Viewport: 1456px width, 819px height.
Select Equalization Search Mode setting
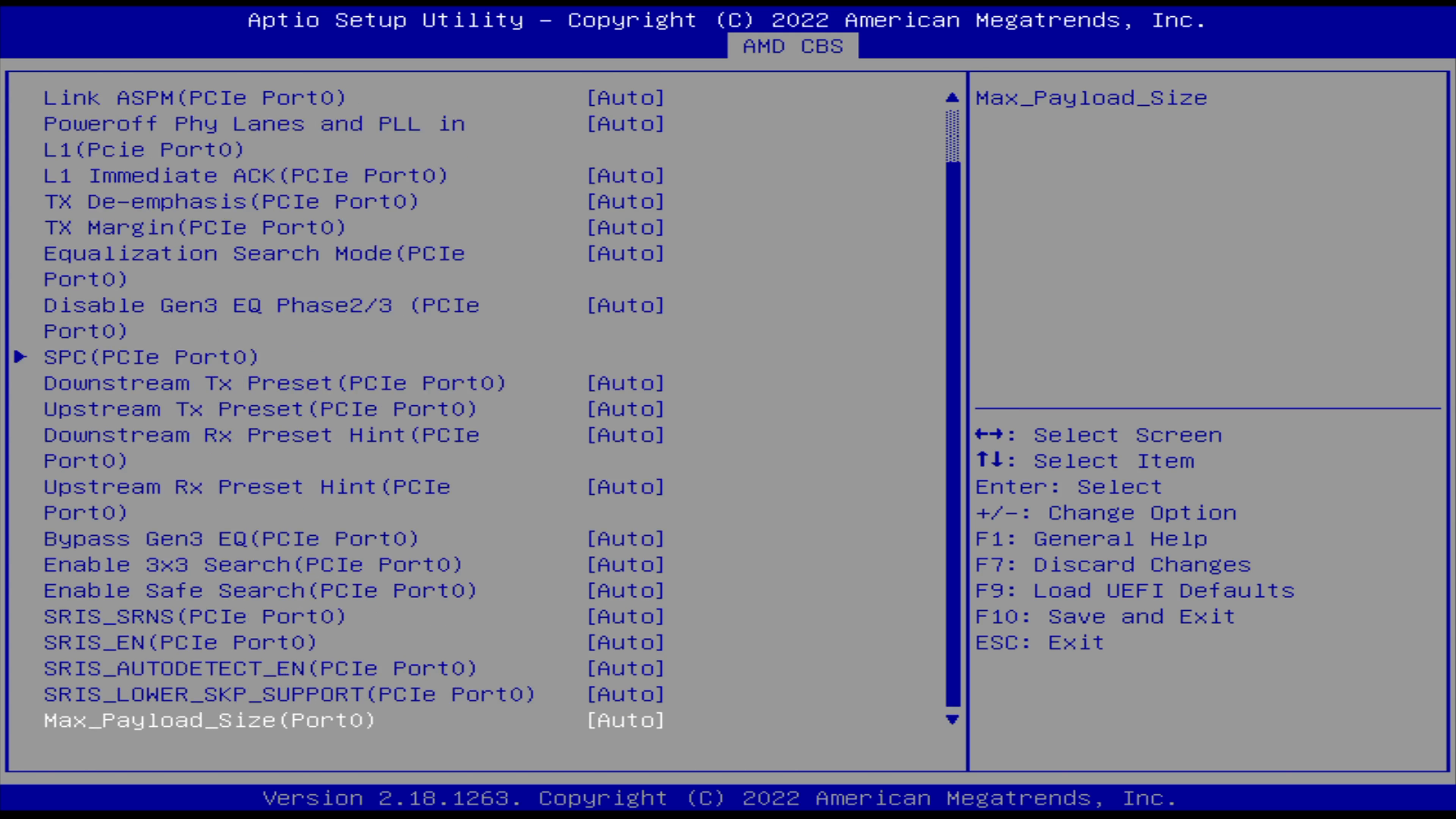[254, 266]
